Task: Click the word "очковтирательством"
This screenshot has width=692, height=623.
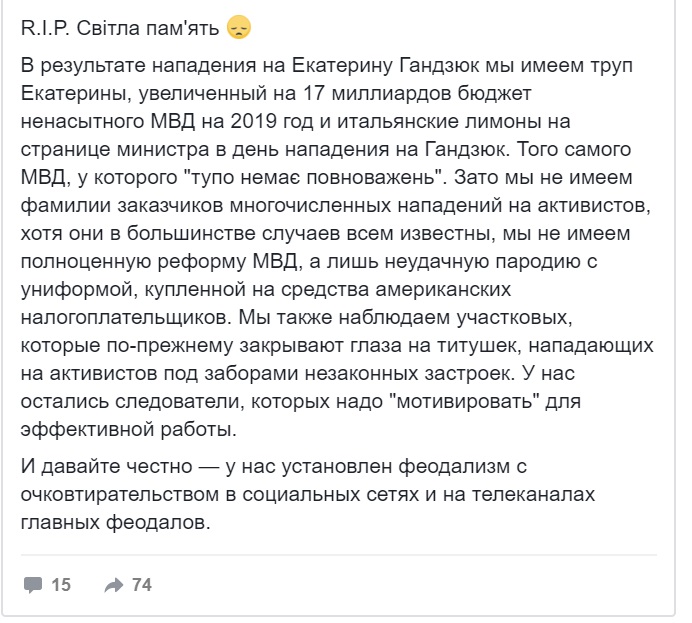Action: tap(120, 495)
